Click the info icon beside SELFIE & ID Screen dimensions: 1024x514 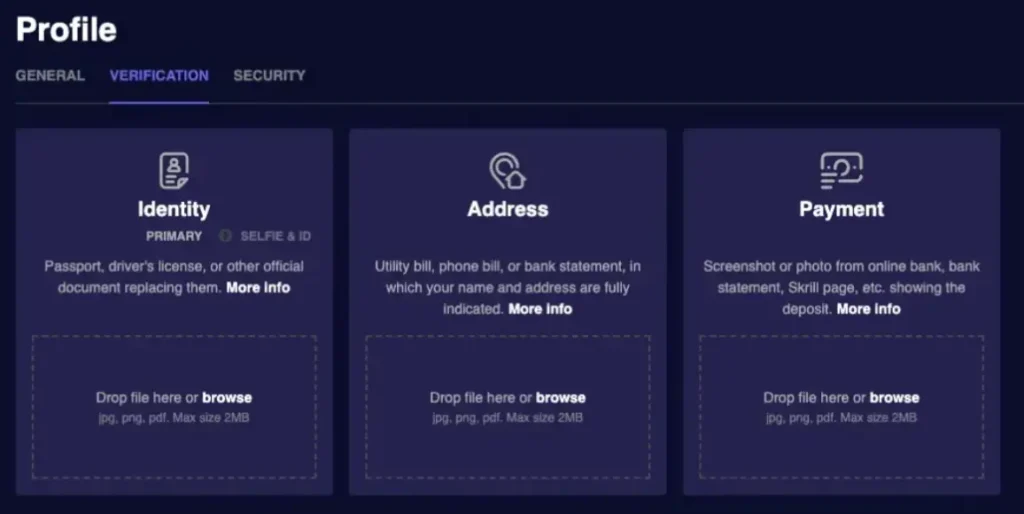pyautogui.click(x=225, y=236)
